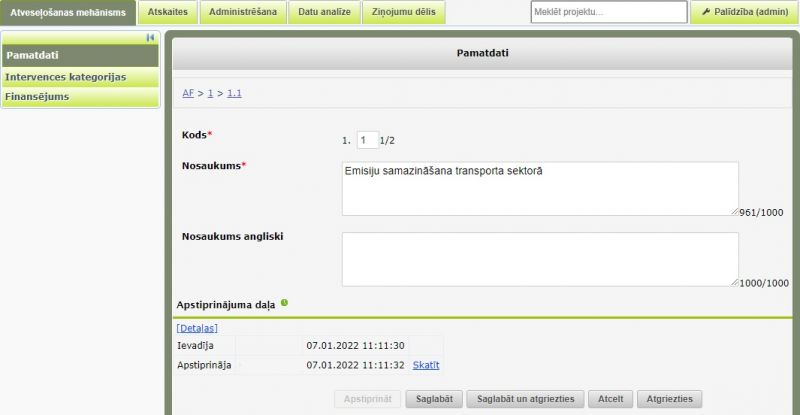This screenshot has height=415, width=800.
Task: Switch to the Atskaites tab
Action: [x=167, y=12]
